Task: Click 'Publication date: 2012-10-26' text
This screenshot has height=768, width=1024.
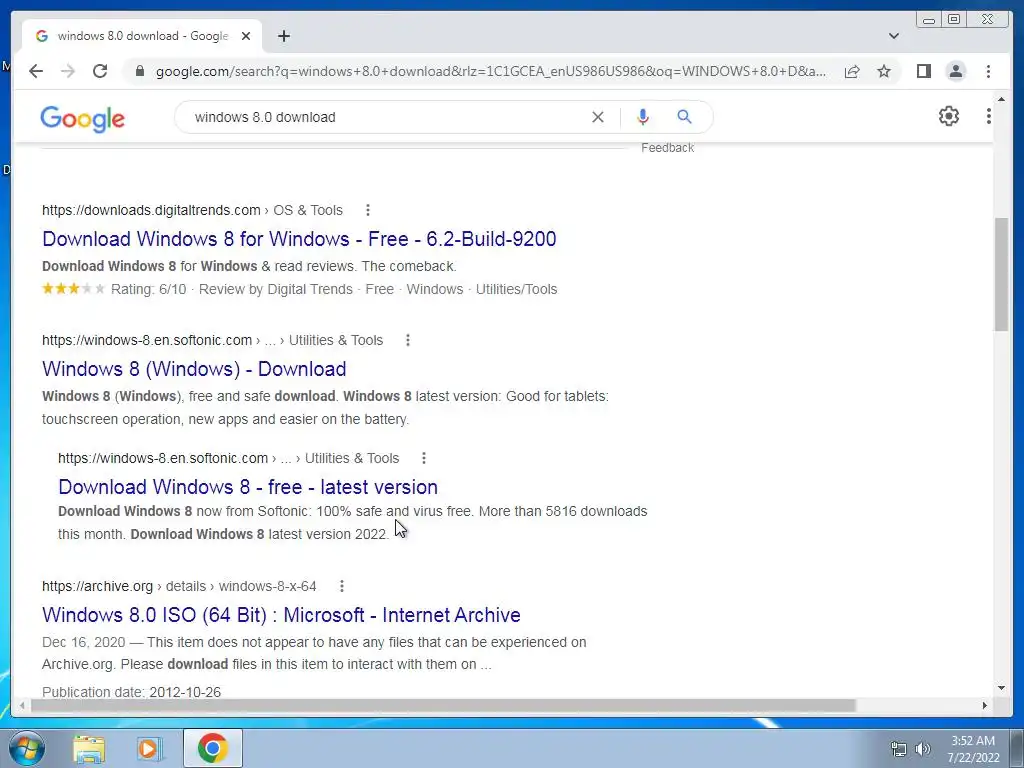Action: (131, 692)
